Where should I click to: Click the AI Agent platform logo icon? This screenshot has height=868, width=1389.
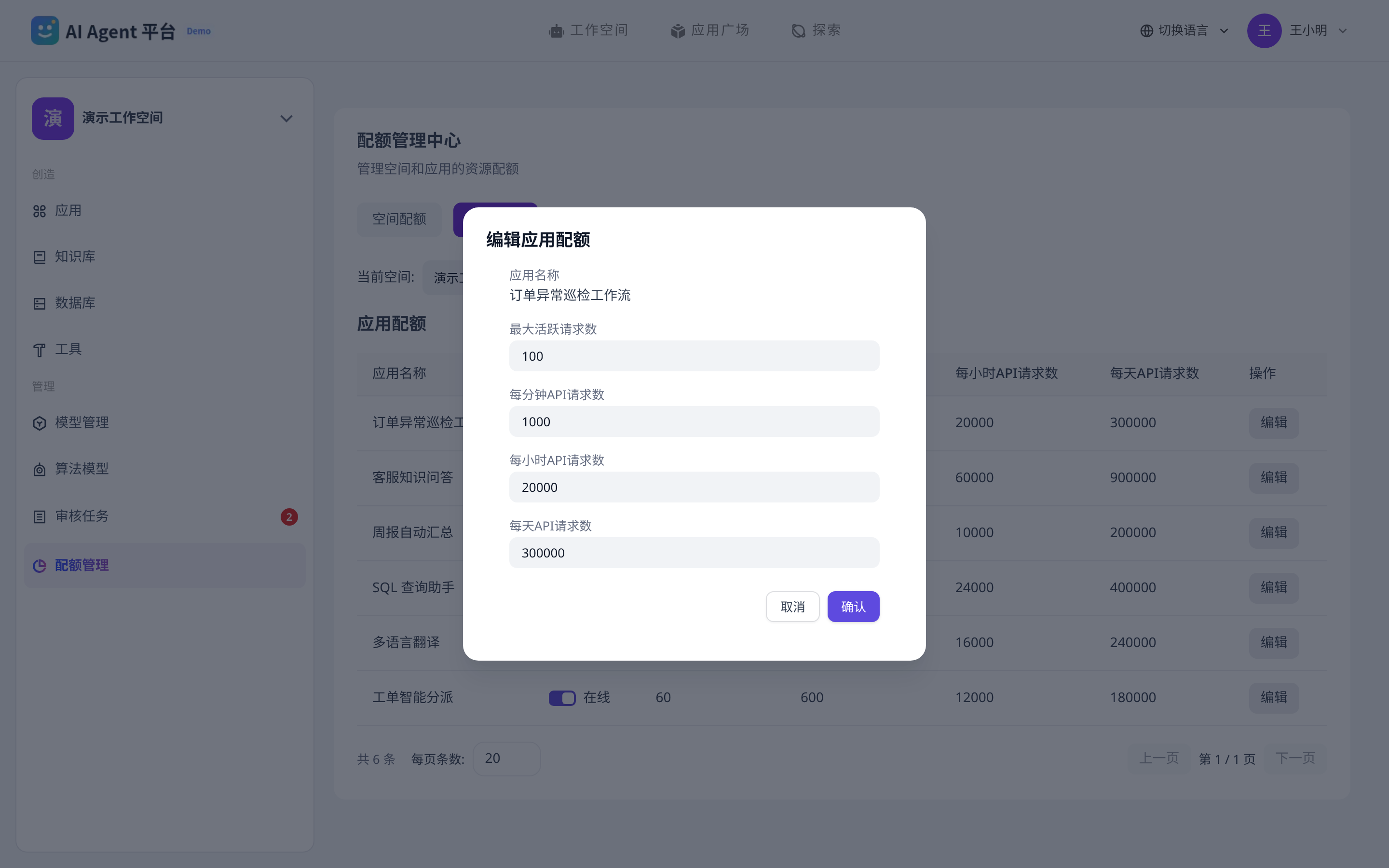(x=45, y=30)
